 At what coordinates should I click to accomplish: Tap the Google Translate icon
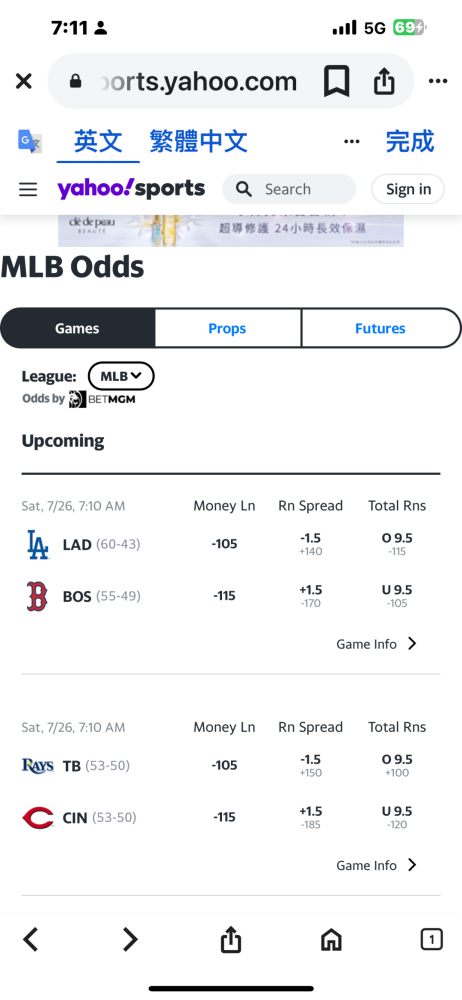click(x=30, y=141)
